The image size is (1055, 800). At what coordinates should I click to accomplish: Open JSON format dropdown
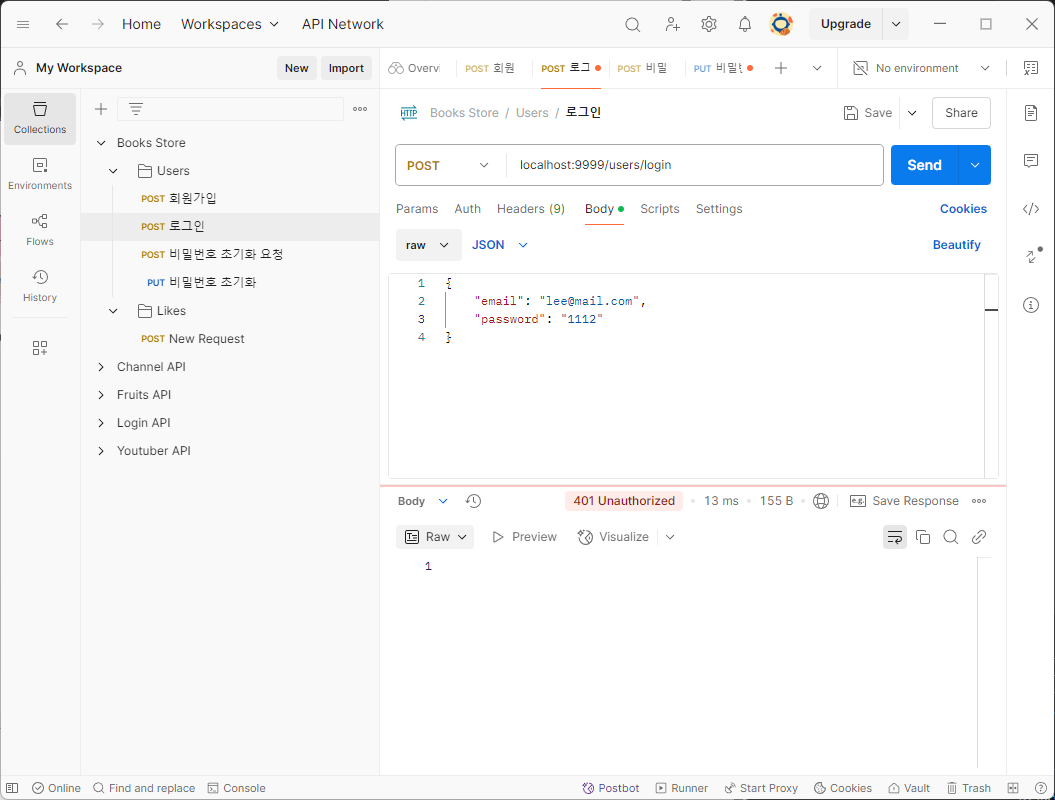pyautogui.click(x=500, y=246)
